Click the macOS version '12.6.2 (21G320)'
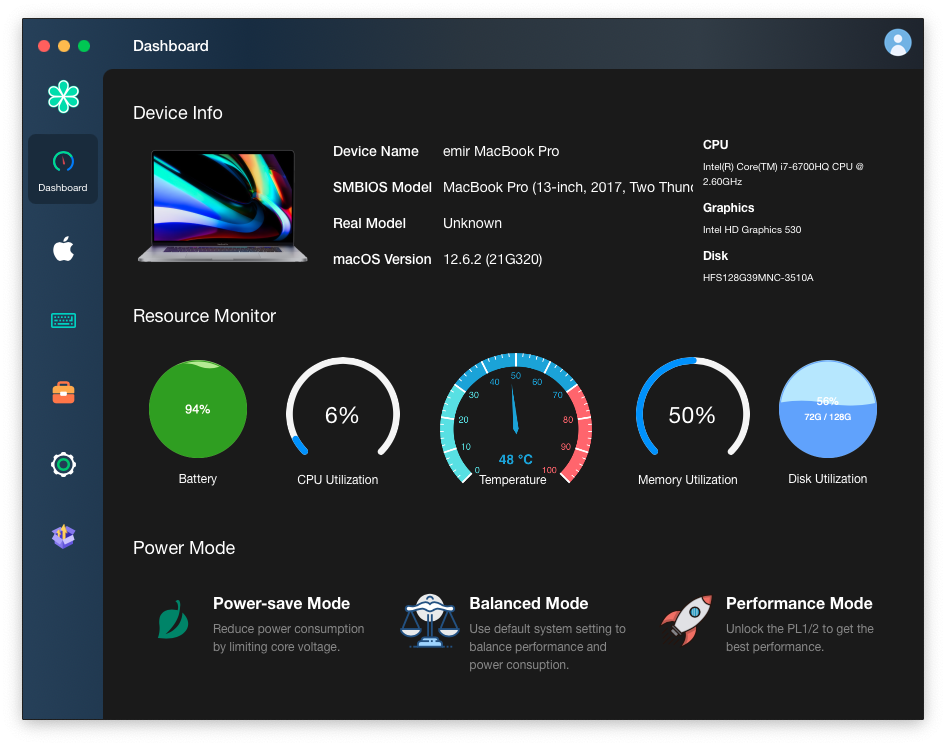 point(493,260)
